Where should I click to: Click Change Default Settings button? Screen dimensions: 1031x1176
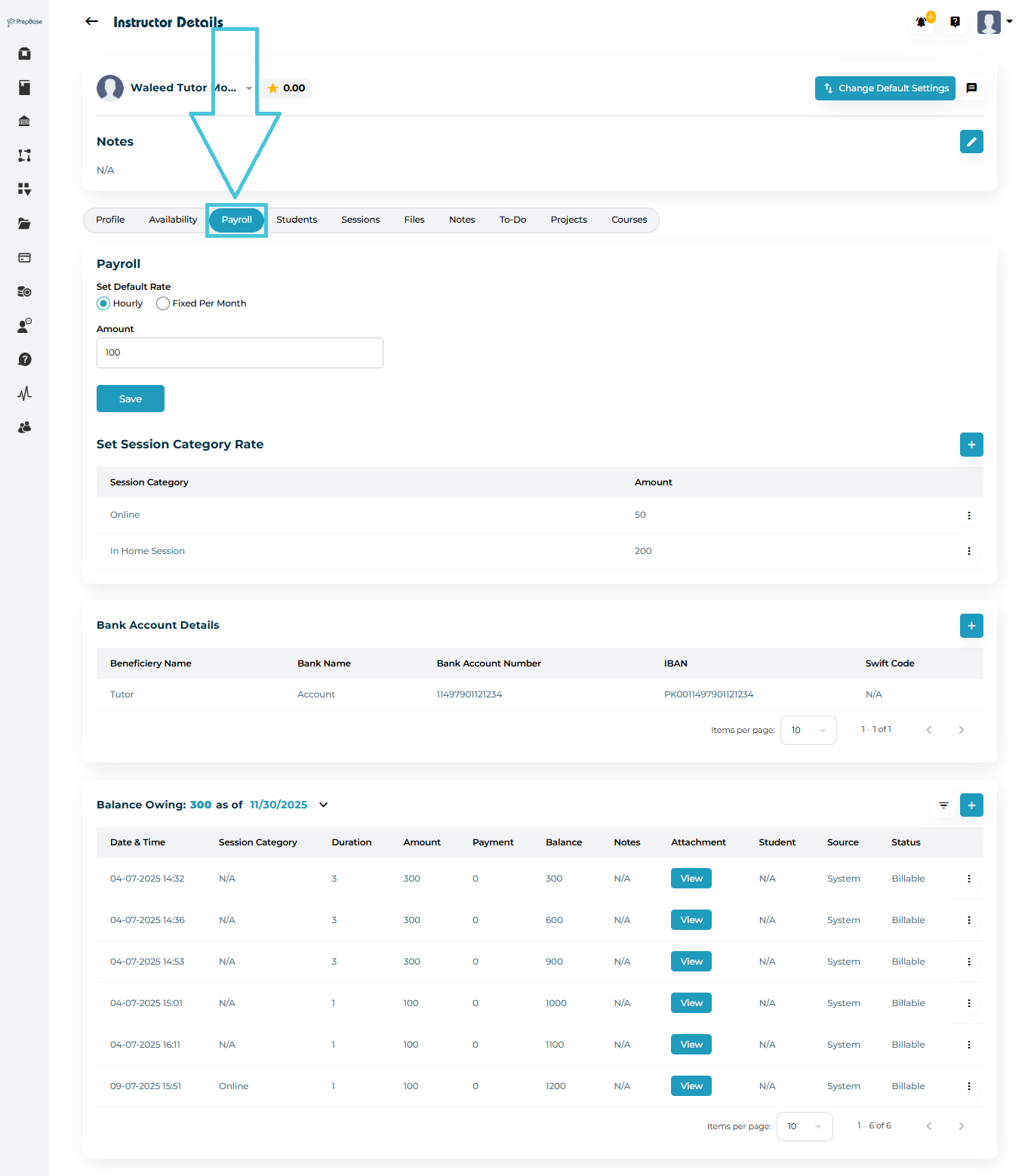click(885, 88)
